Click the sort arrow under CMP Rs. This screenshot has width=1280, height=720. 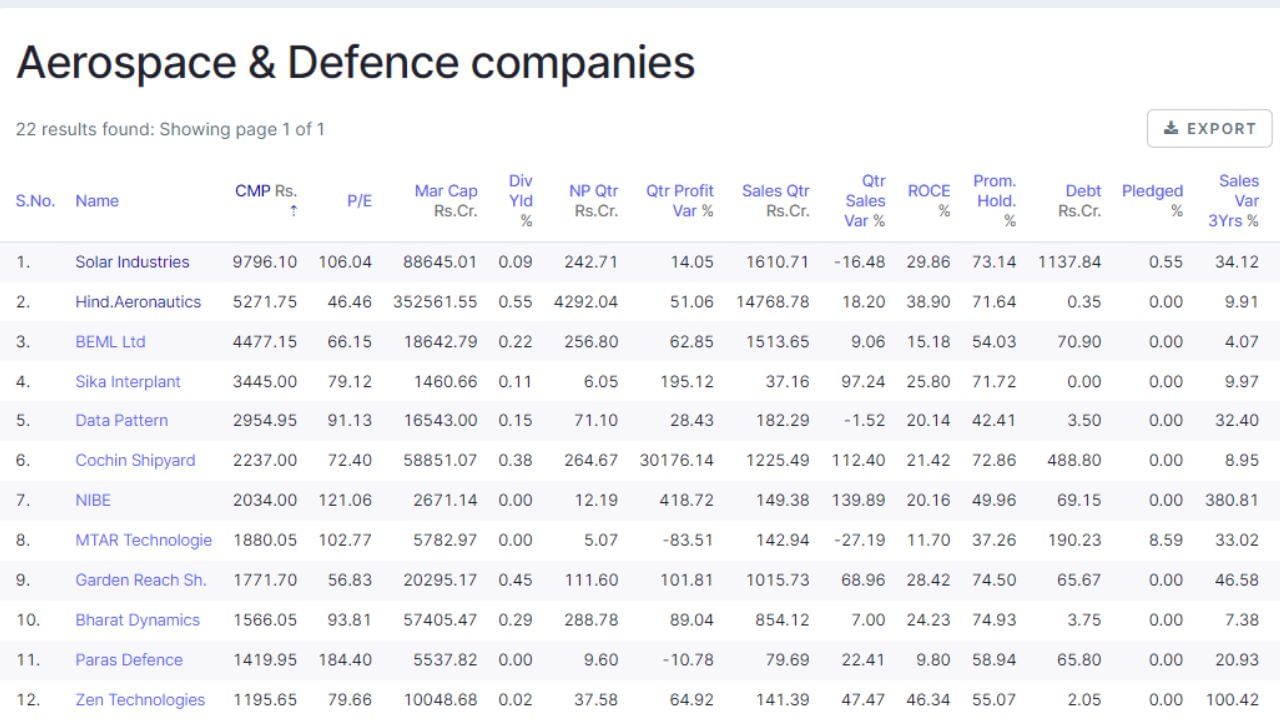(293, 211)
